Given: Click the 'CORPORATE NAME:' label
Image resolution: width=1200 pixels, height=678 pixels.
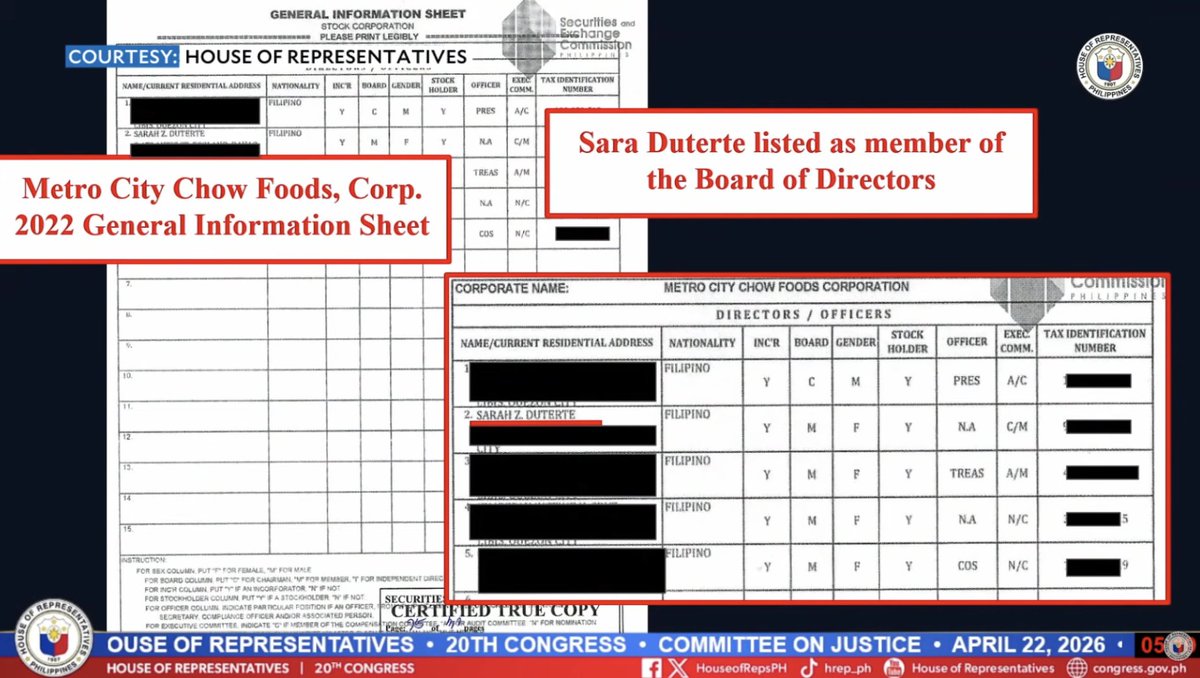Looking at the screenshot, I should coord(512,288).
